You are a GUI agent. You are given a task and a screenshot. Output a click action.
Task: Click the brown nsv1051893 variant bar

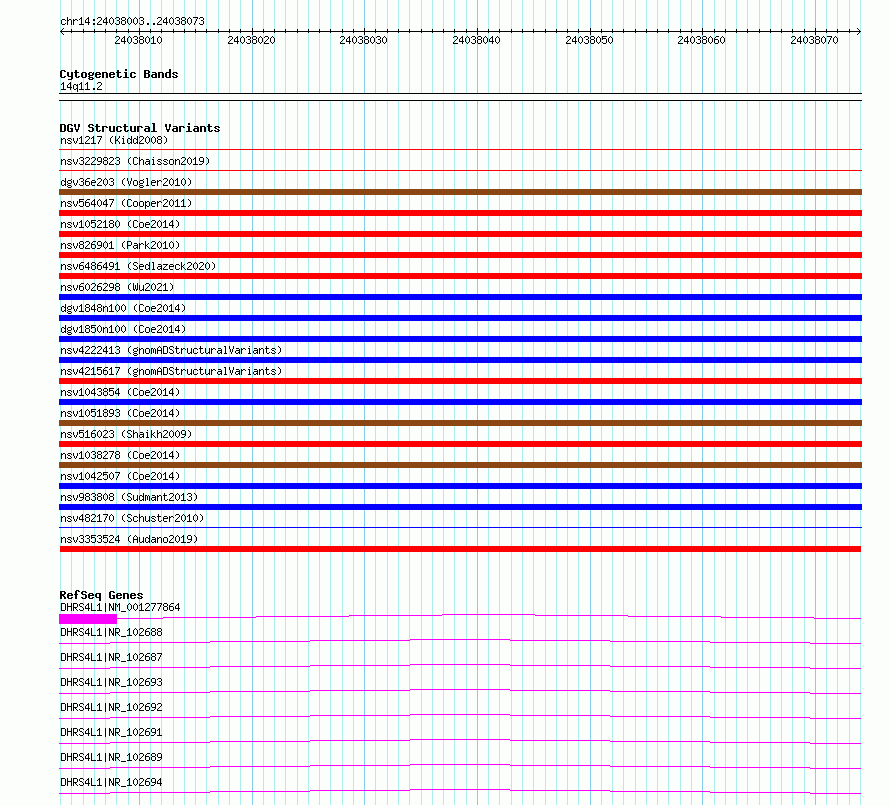[x=460, y=423]
